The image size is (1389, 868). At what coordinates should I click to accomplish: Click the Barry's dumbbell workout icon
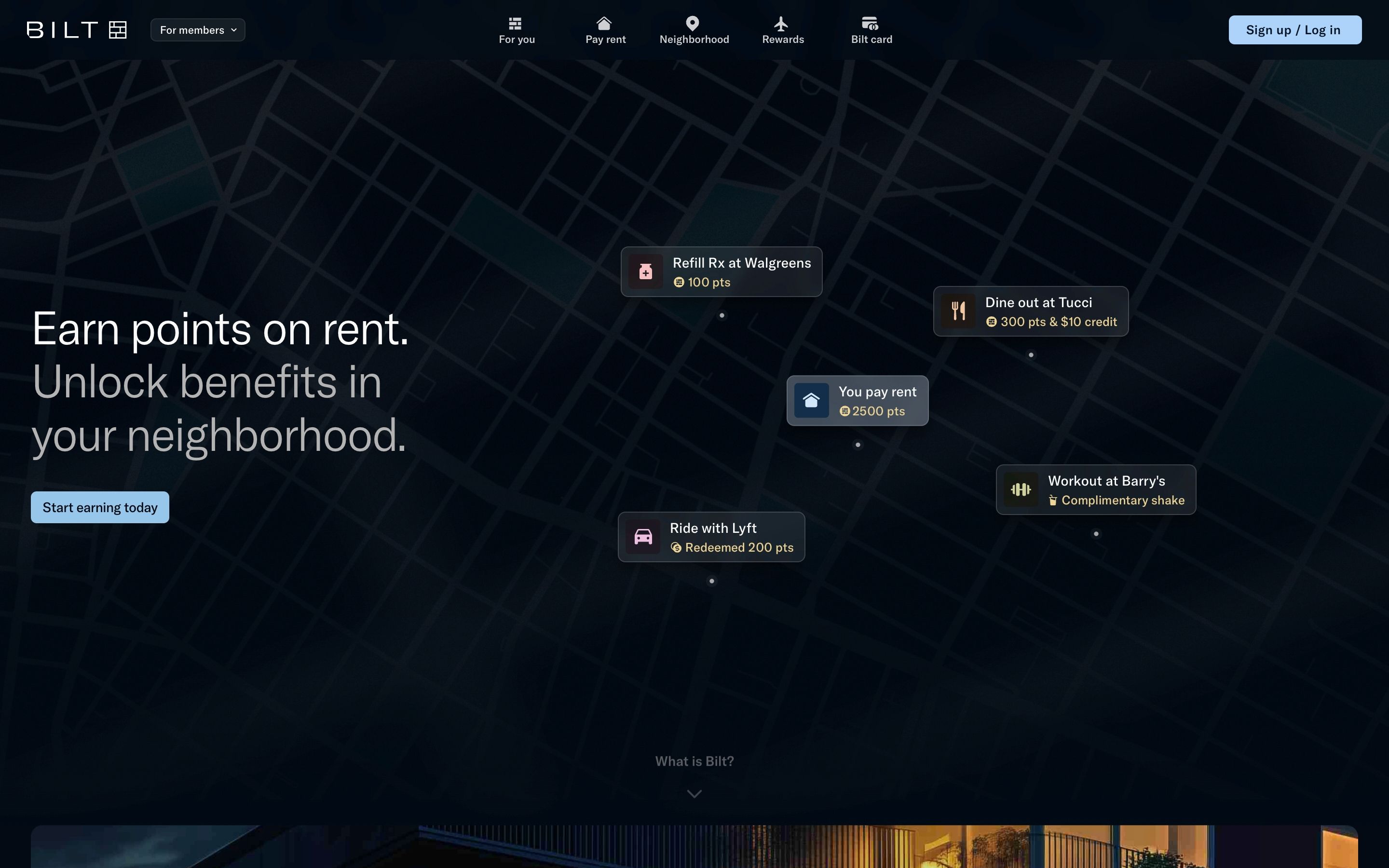[1021, 489]
